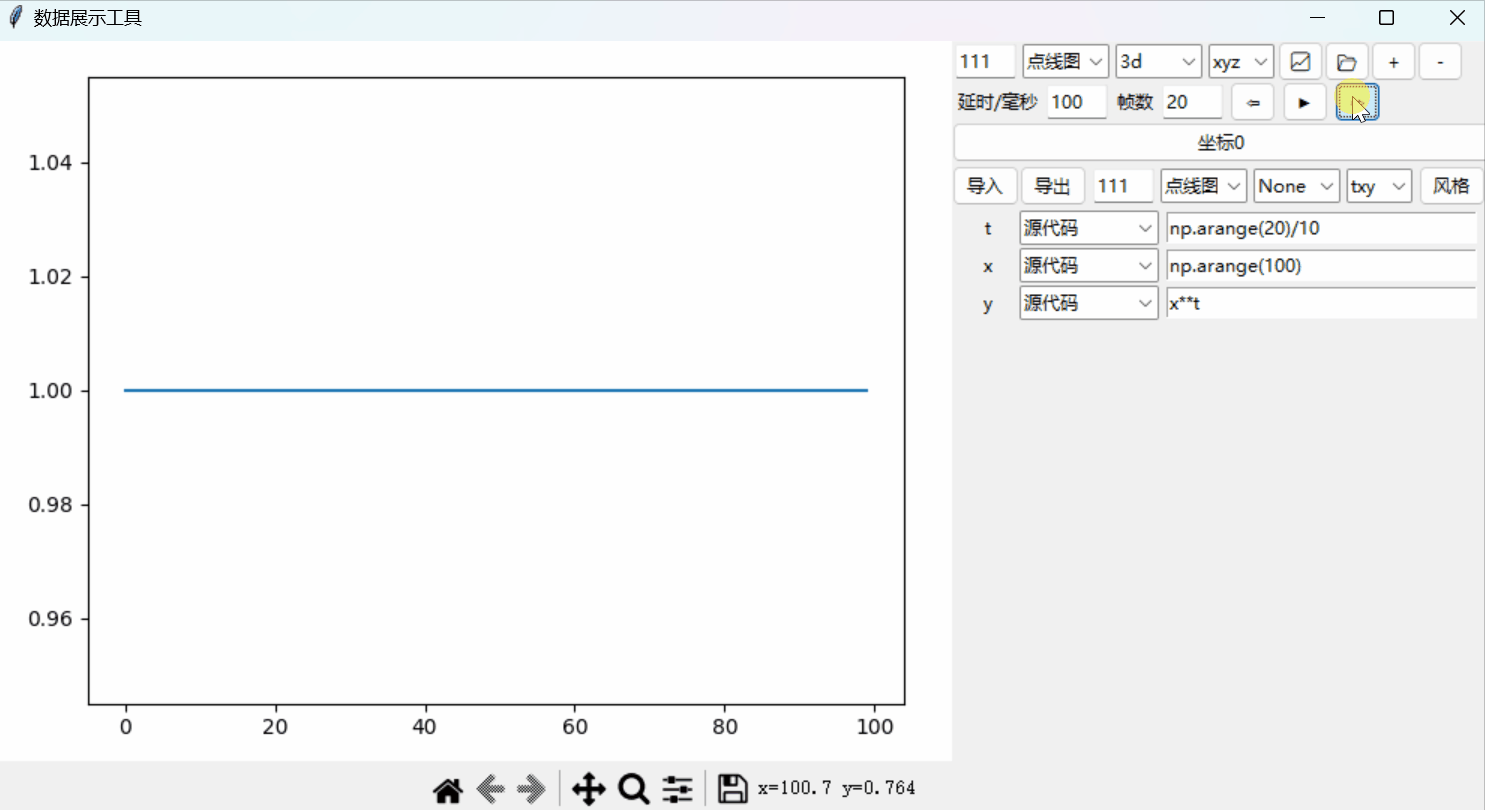Click the 20 x-axis tick label

coord(275,726)
